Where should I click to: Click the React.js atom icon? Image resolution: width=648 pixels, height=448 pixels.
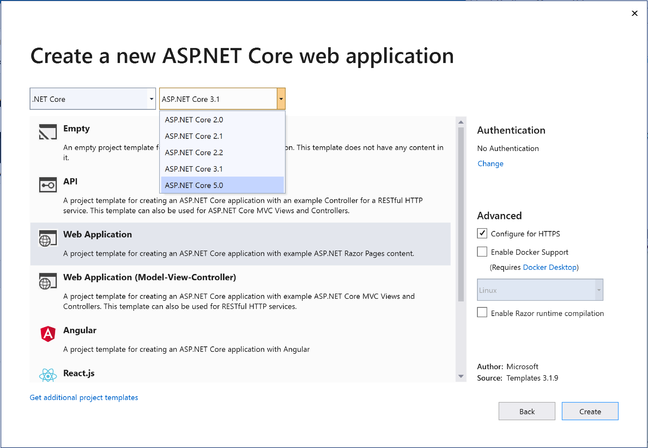pyautogui.click(x=48, y=375)
